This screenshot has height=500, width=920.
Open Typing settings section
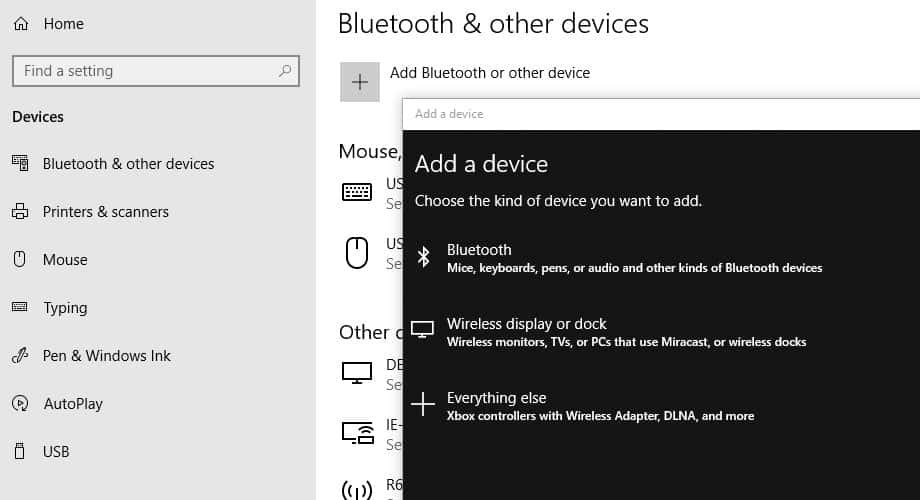[65, 308]
